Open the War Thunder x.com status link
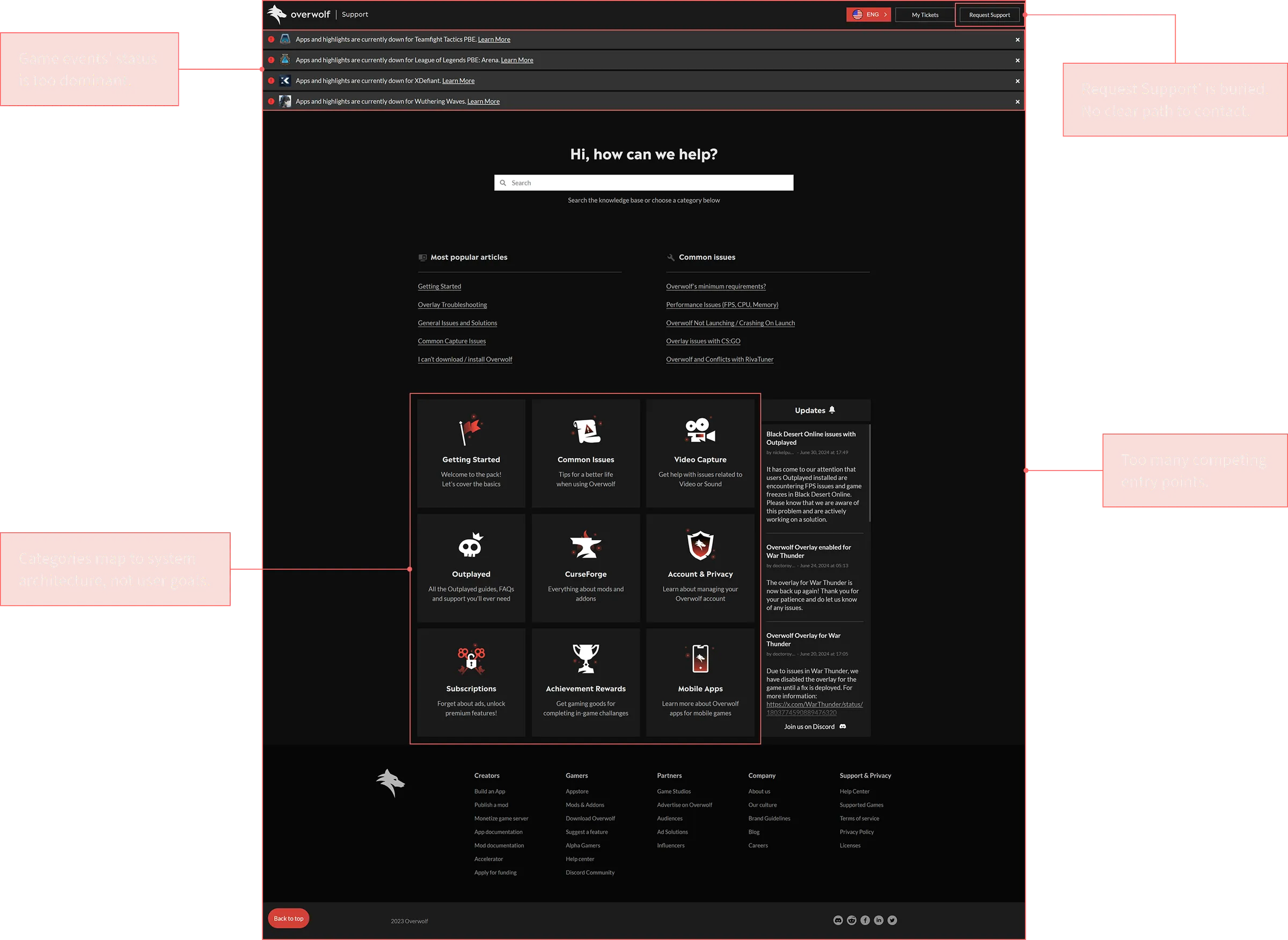Image resolution: width=1288 pixels, height=940 pixels. click(815, 708)
